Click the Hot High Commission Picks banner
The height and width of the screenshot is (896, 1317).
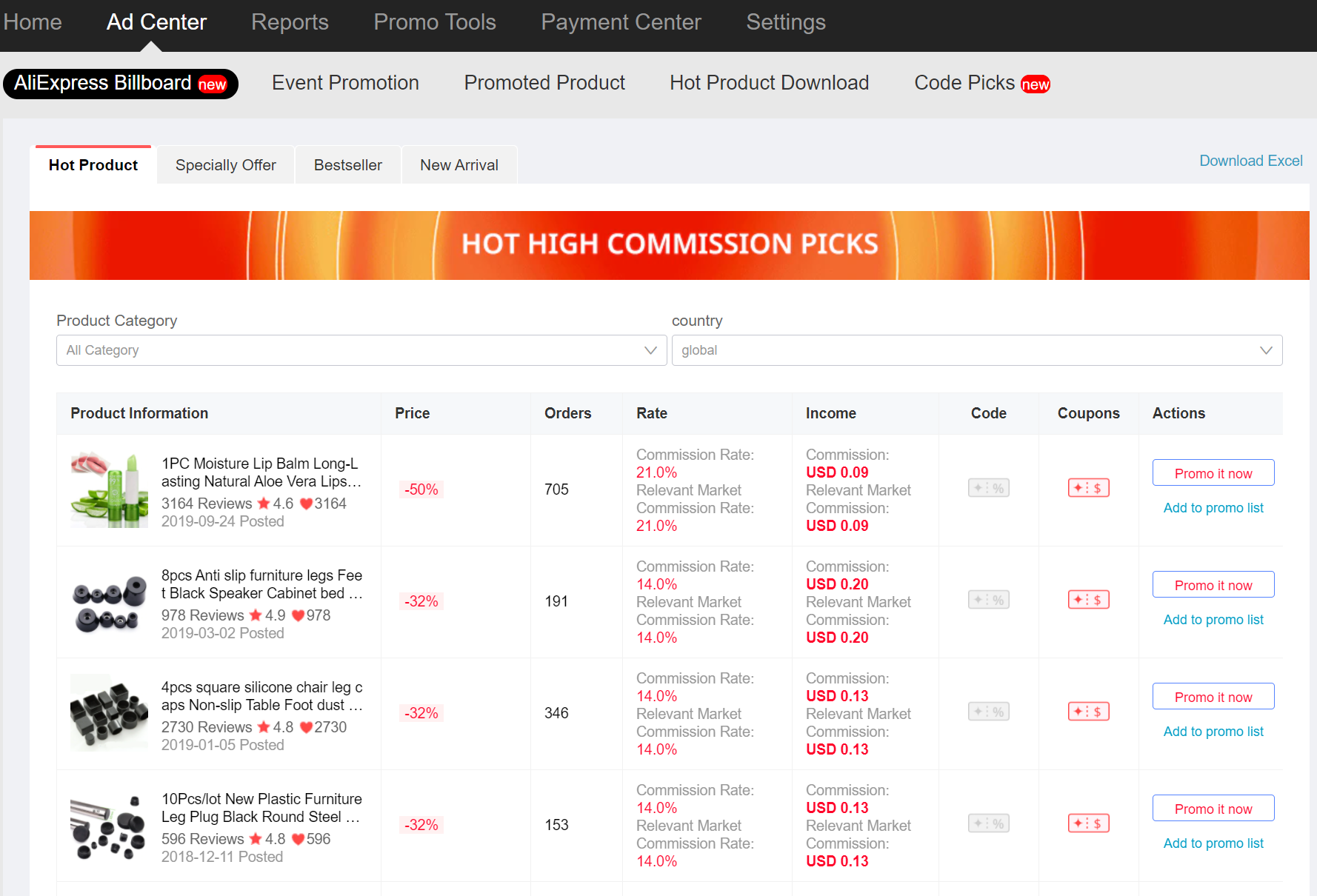[670, 245]
